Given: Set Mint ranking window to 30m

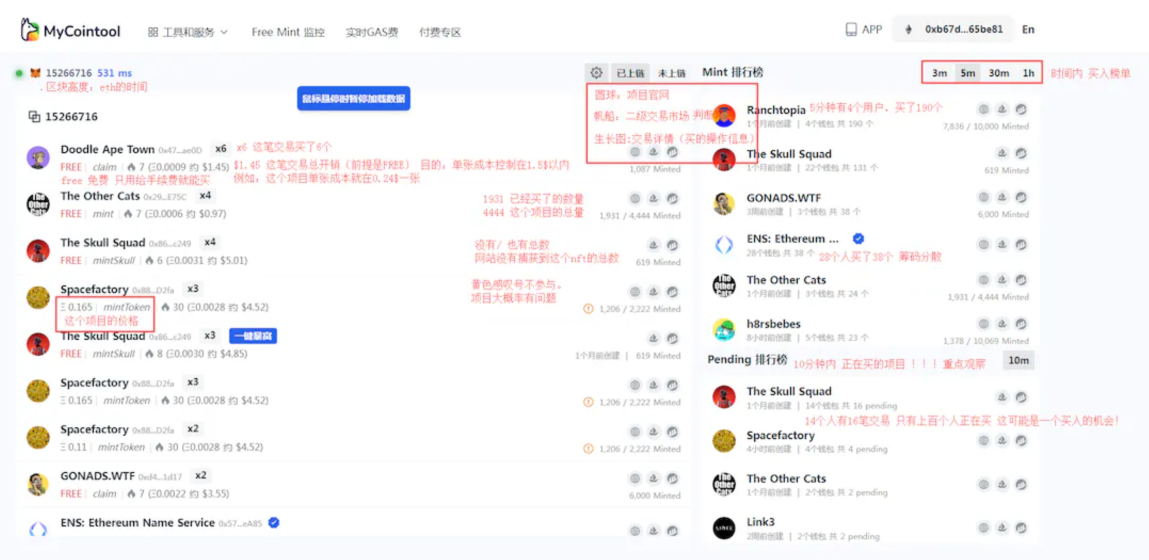Looking at the screenshot, I should [x=999, y=73].
